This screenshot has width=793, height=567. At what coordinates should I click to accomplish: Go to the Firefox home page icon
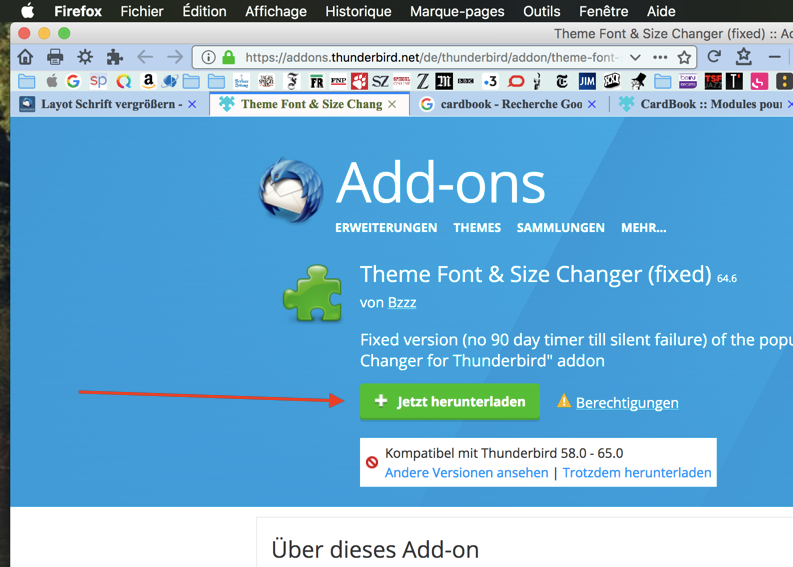point(25,57)
